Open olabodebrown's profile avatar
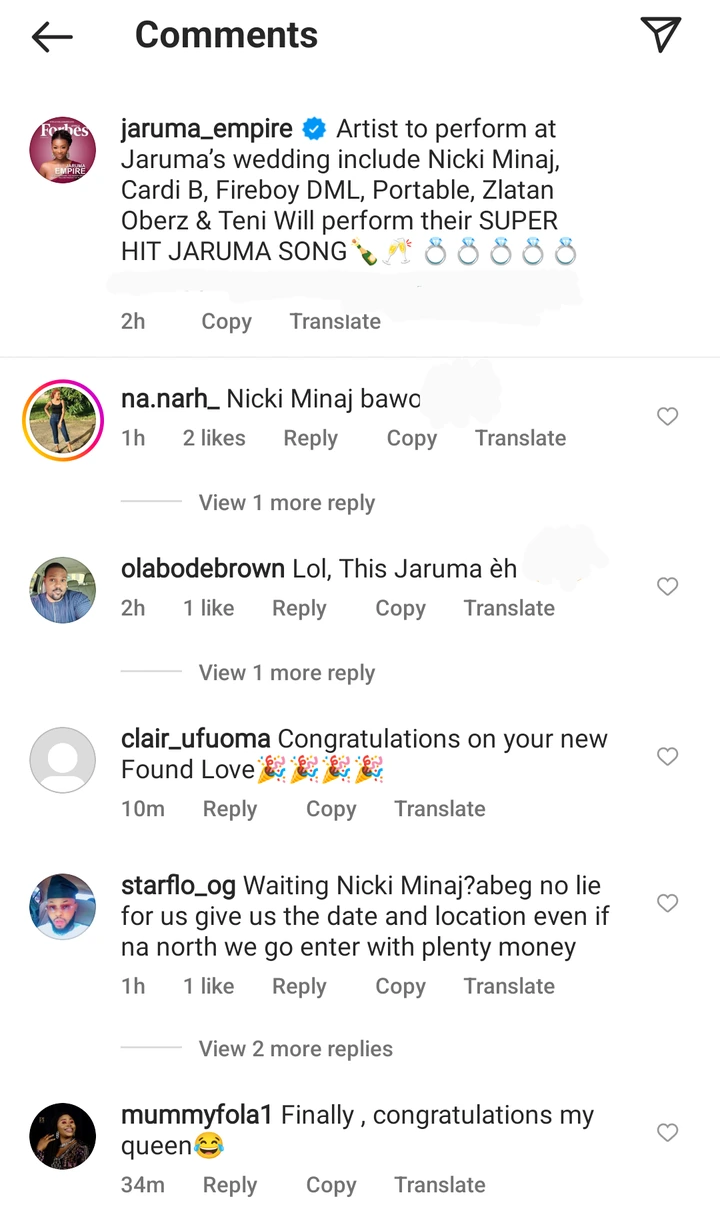The height and width of the screenshot is (1207, 720). tap(63, 590)
